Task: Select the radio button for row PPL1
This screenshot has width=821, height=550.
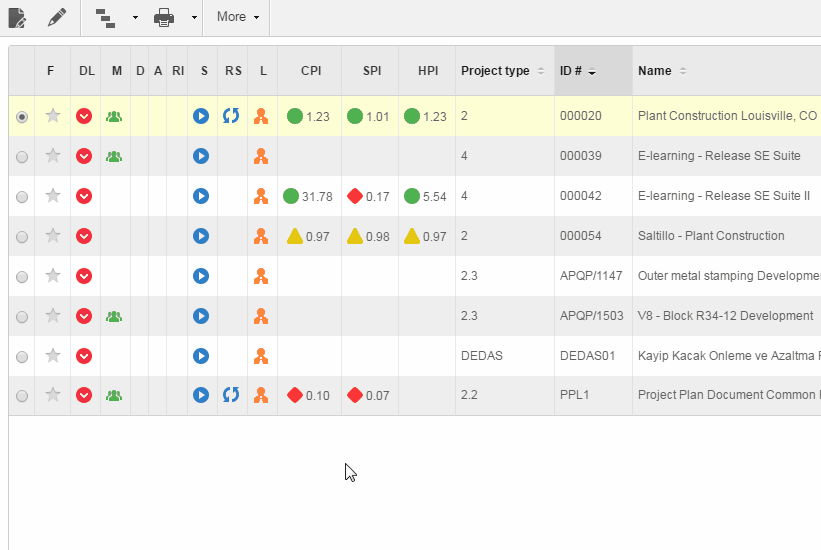Action: pos(22,396)
